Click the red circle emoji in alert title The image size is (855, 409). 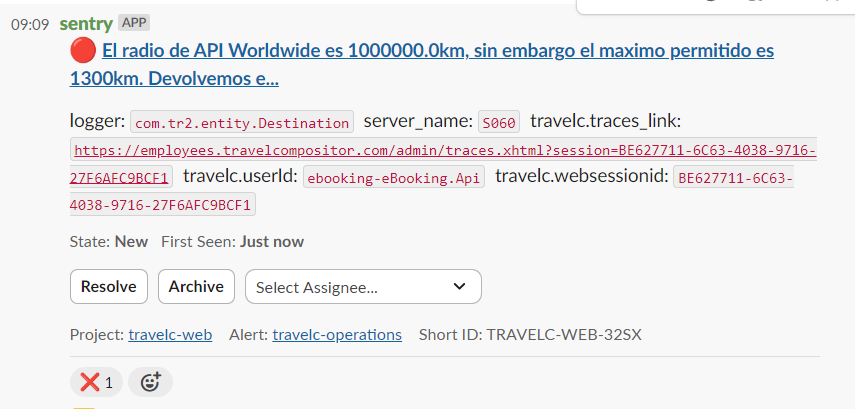(81, 50)
